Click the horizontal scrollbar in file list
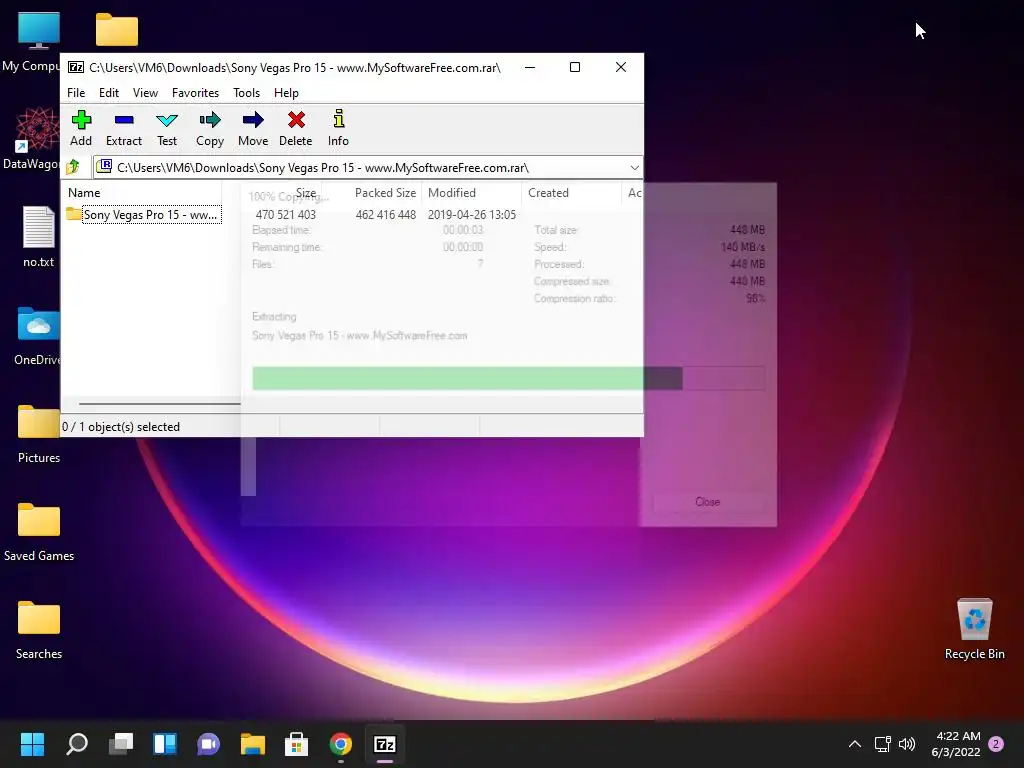 pyautogui.click(x=159, y=404)
